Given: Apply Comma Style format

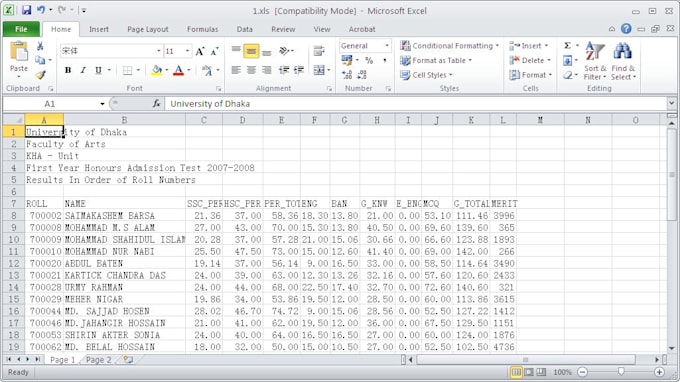Looking at the screenshot, I should (385, 61).
